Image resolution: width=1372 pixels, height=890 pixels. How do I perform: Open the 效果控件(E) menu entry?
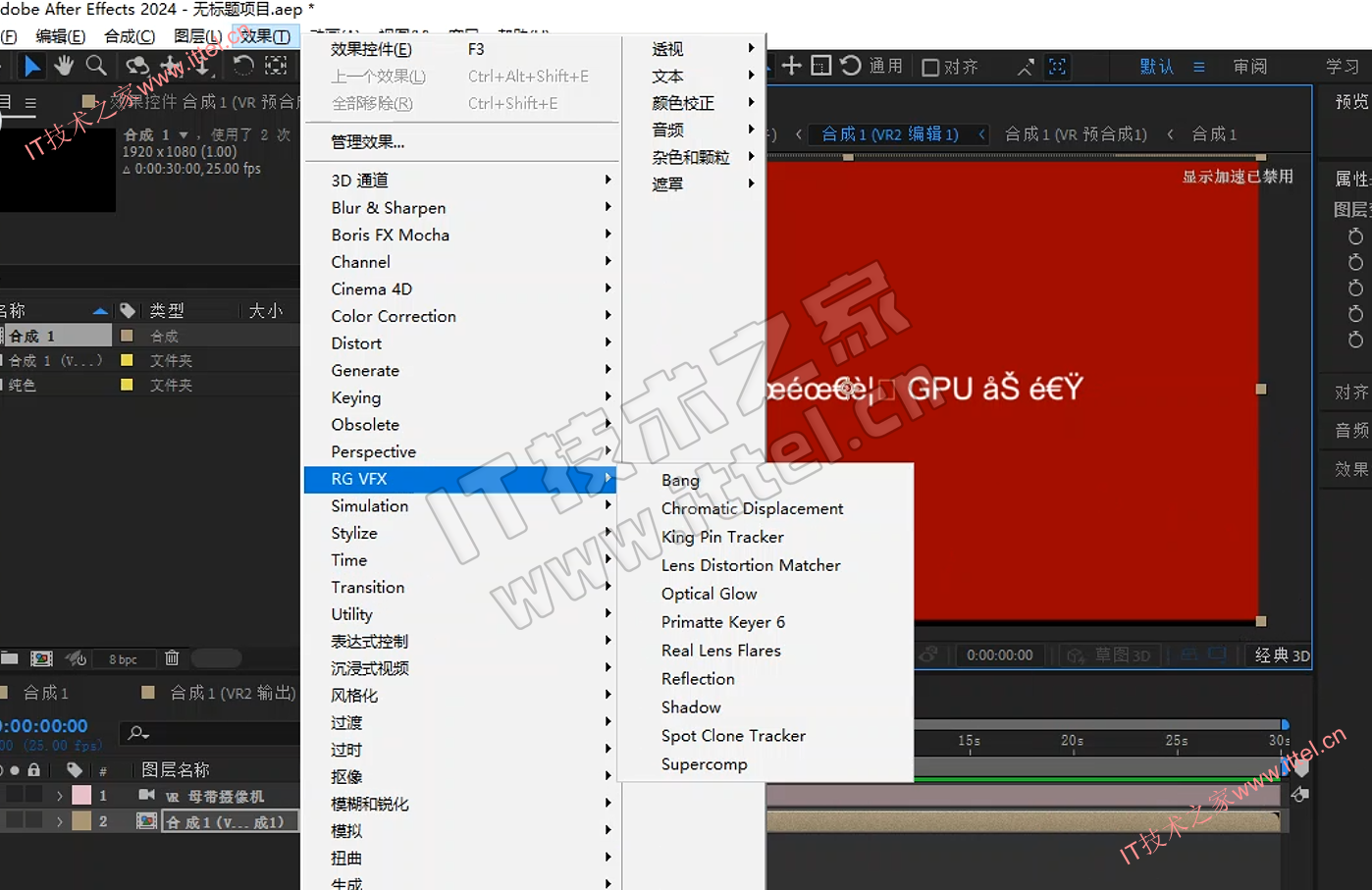point(462,49)
